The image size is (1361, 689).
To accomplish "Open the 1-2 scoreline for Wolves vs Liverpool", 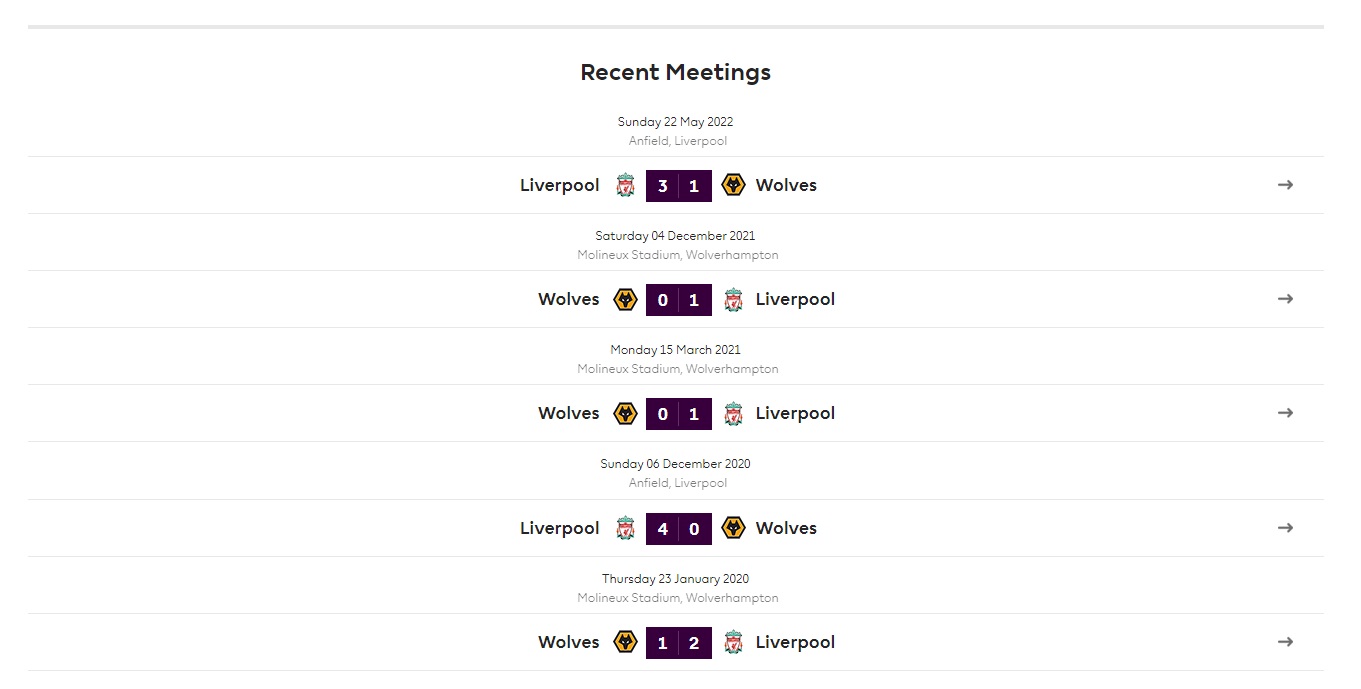I will tap(679, 642).
